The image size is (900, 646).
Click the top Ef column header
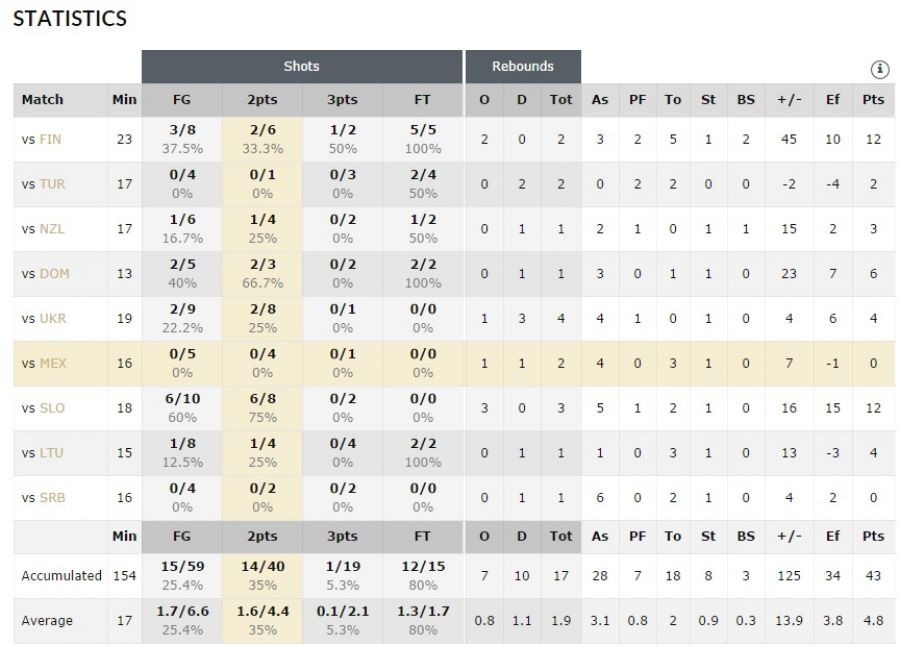tap(832, 100)
